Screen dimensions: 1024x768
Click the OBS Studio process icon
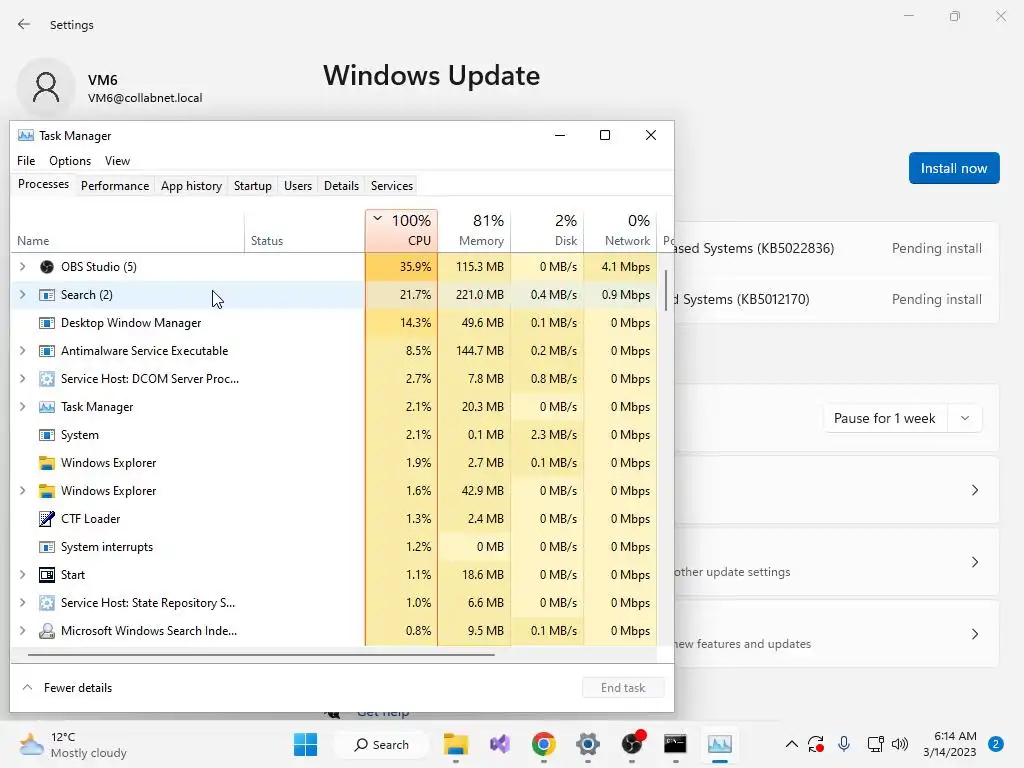click(46, 266)
